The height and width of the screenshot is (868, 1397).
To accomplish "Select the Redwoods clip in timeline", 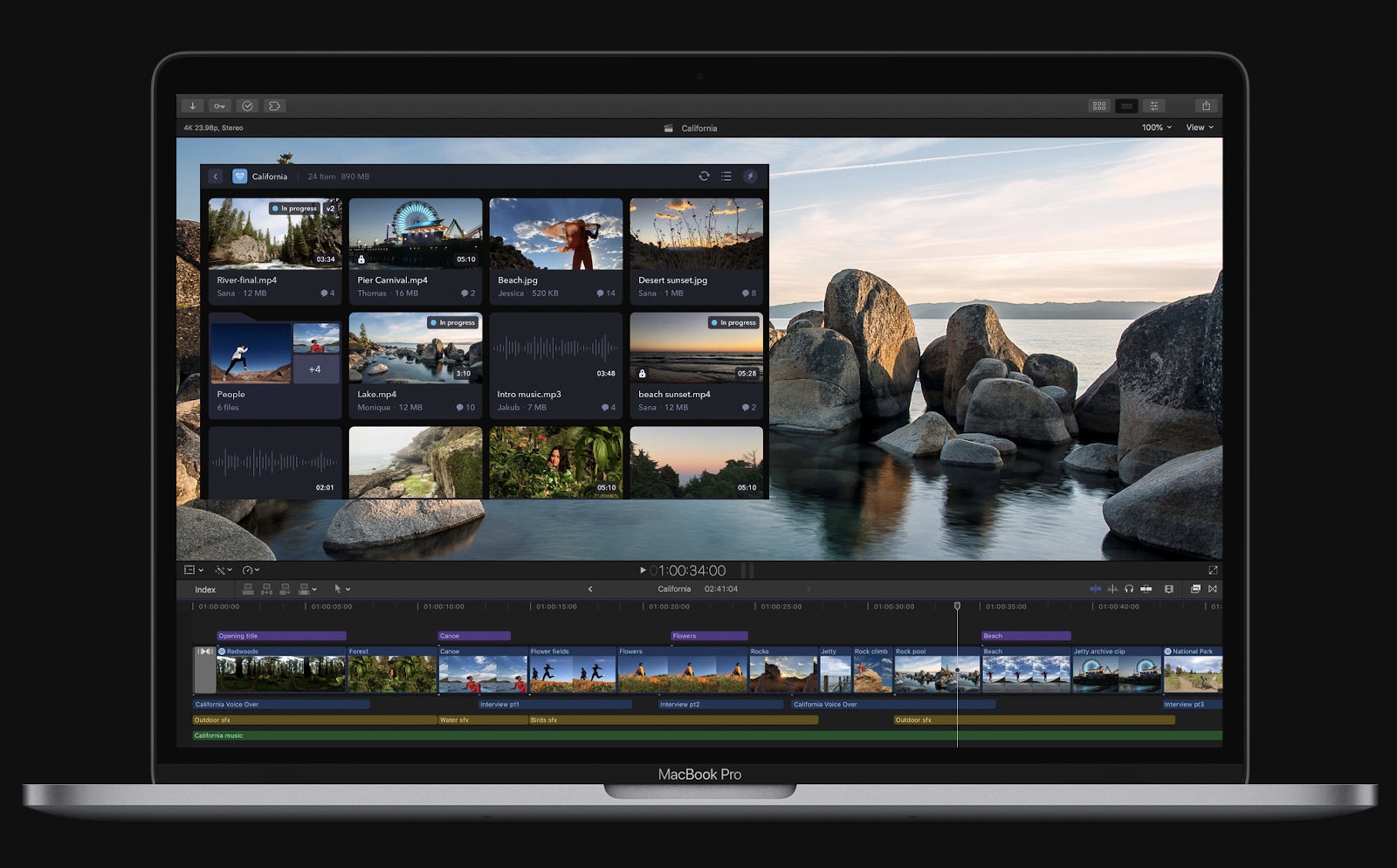I will pyautogui.click(x=281, y=670).
